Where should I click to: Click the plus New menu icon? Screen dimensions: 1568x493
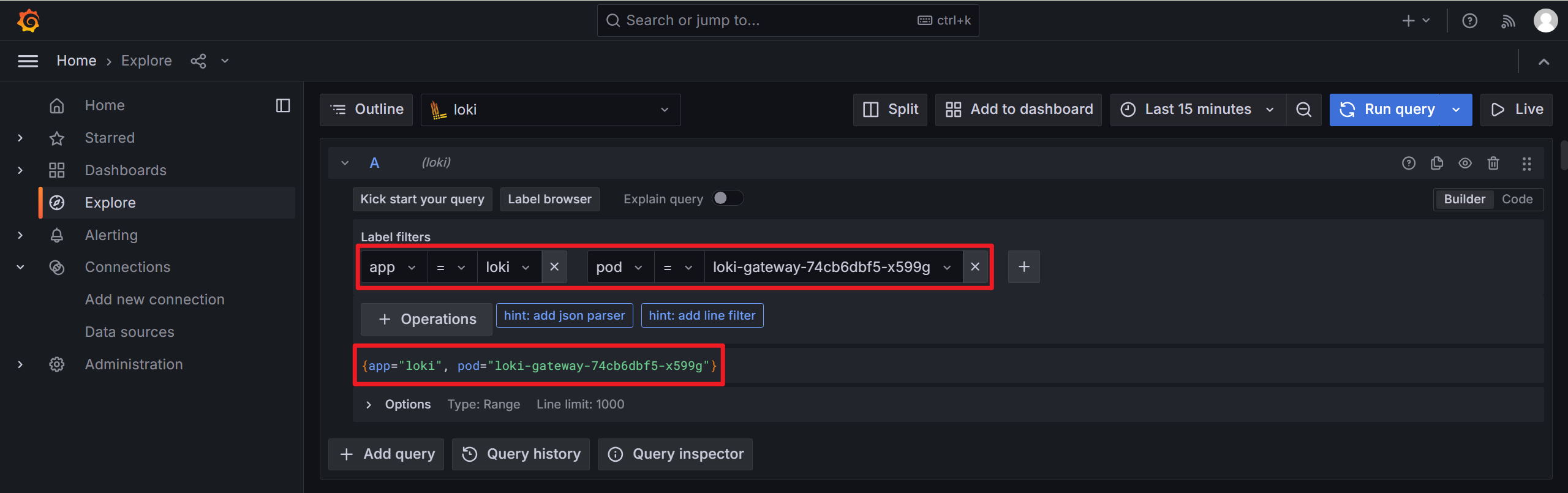1415,21
